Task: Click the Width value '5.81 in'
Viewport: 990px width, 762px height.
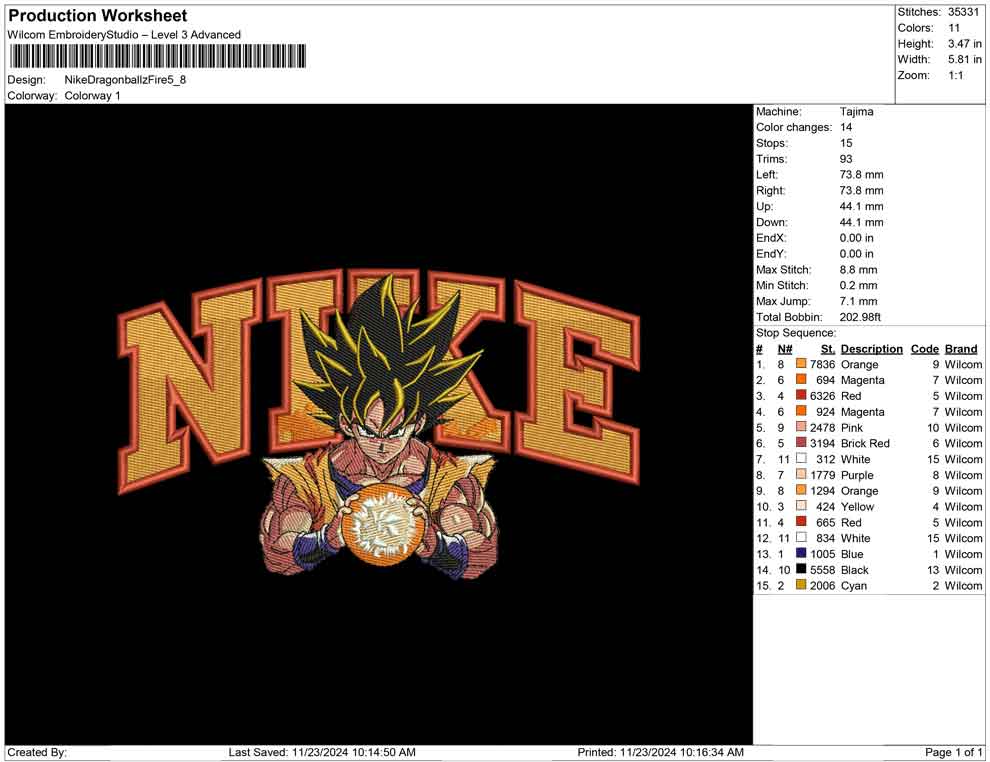Action: 965,59
